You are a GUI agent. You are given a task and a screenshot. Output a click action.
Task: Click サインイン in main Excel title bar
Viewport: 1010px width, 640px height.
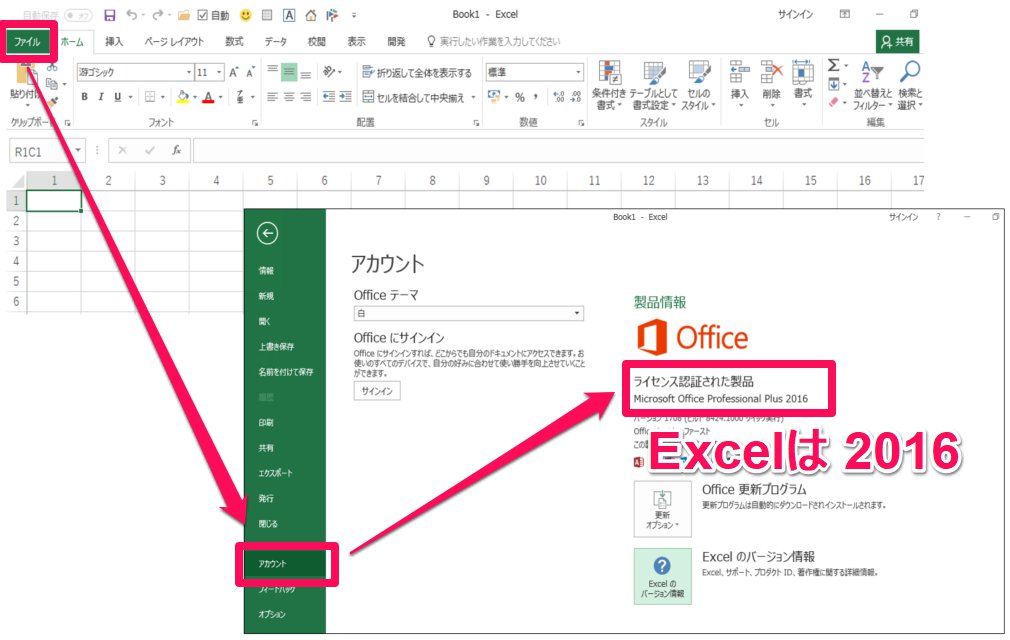[795, 14]
